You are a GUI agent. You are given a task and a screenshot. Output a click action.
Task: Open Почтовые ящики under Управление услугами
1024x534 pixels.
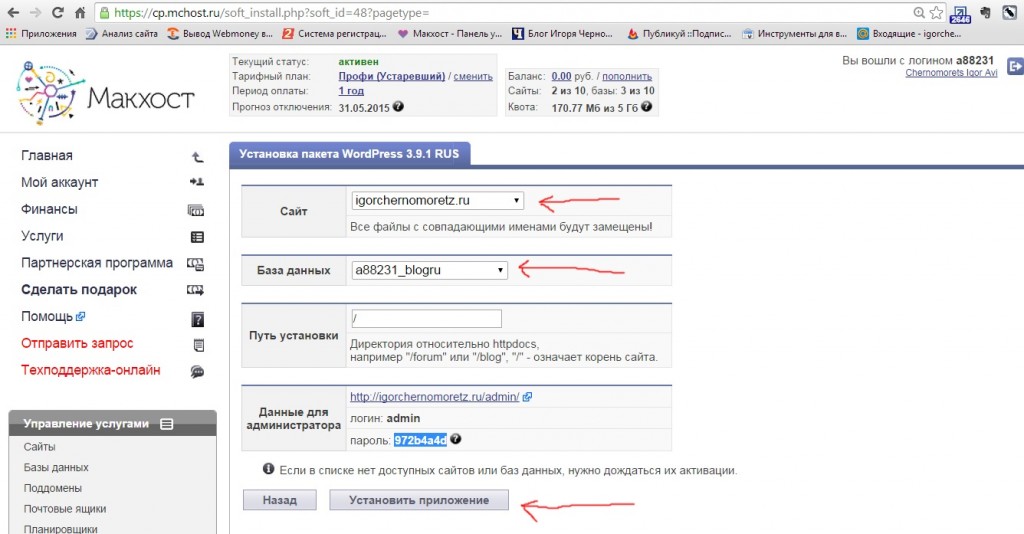[65, 509]
